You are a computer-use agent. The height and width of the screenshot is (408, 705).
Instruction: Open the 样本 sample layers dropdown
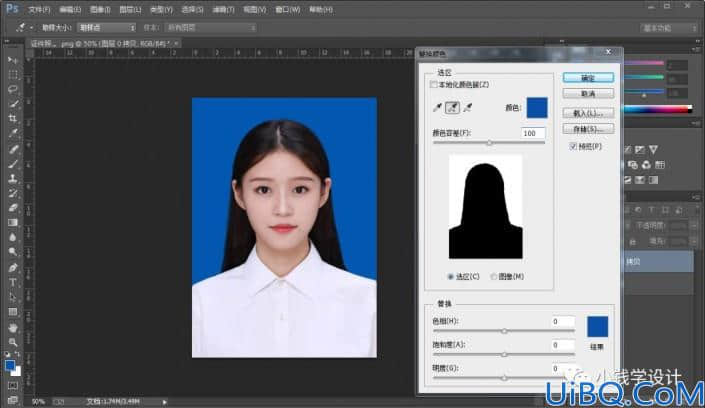coord(210,28)
